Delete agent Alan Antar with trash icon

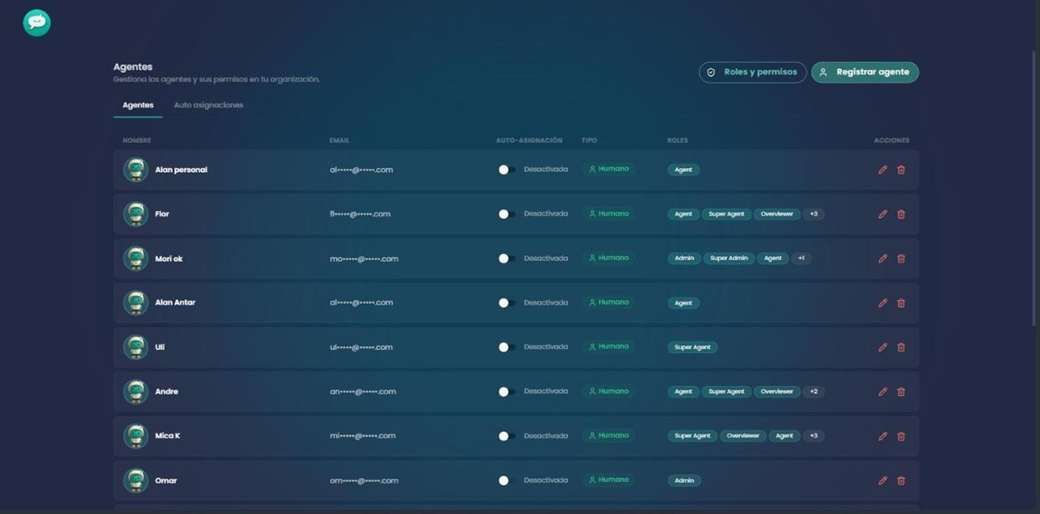tap(901, 303)
